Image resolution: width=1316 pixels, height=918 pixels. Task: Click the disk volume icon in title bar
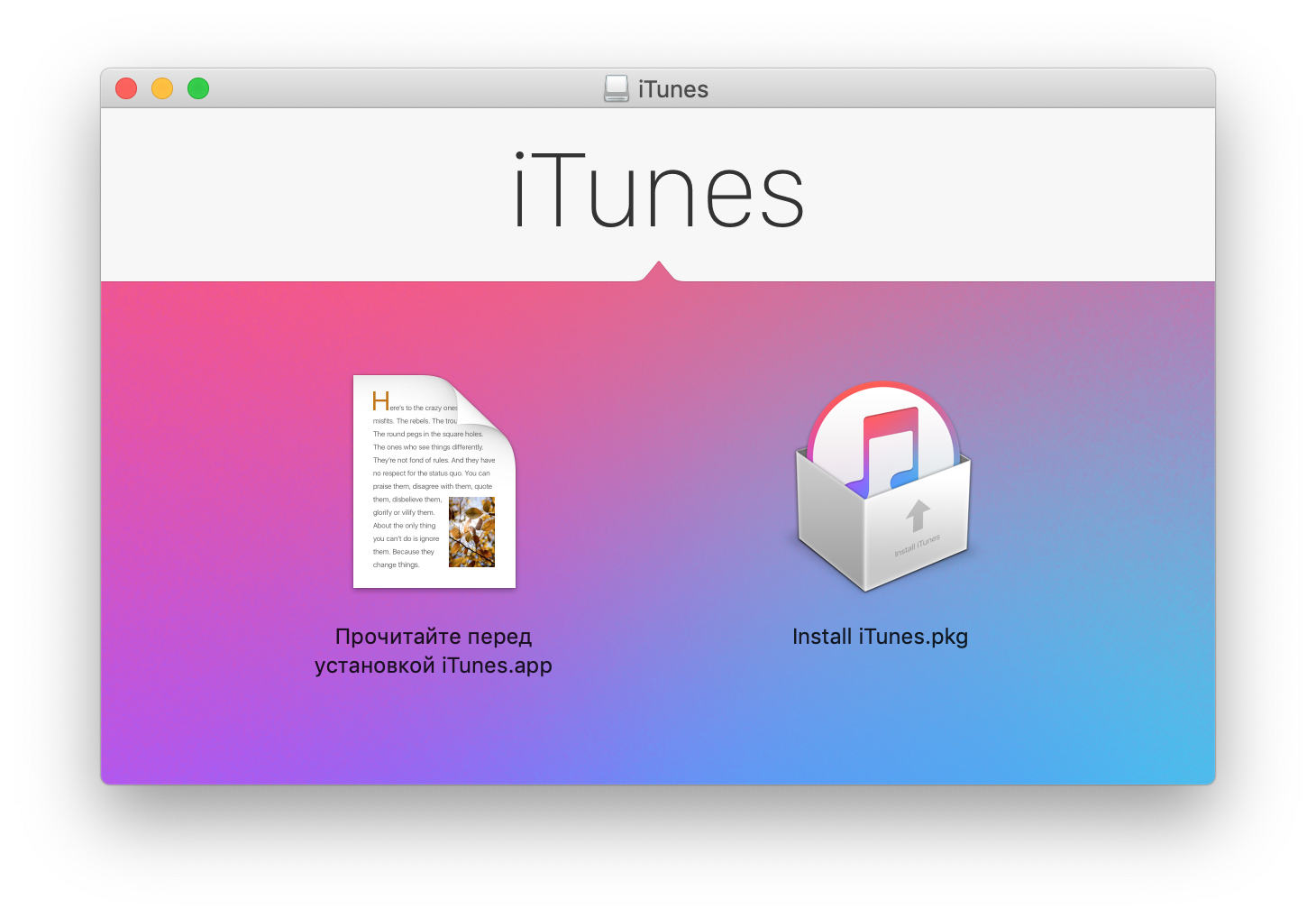click(x=617, y=88)
